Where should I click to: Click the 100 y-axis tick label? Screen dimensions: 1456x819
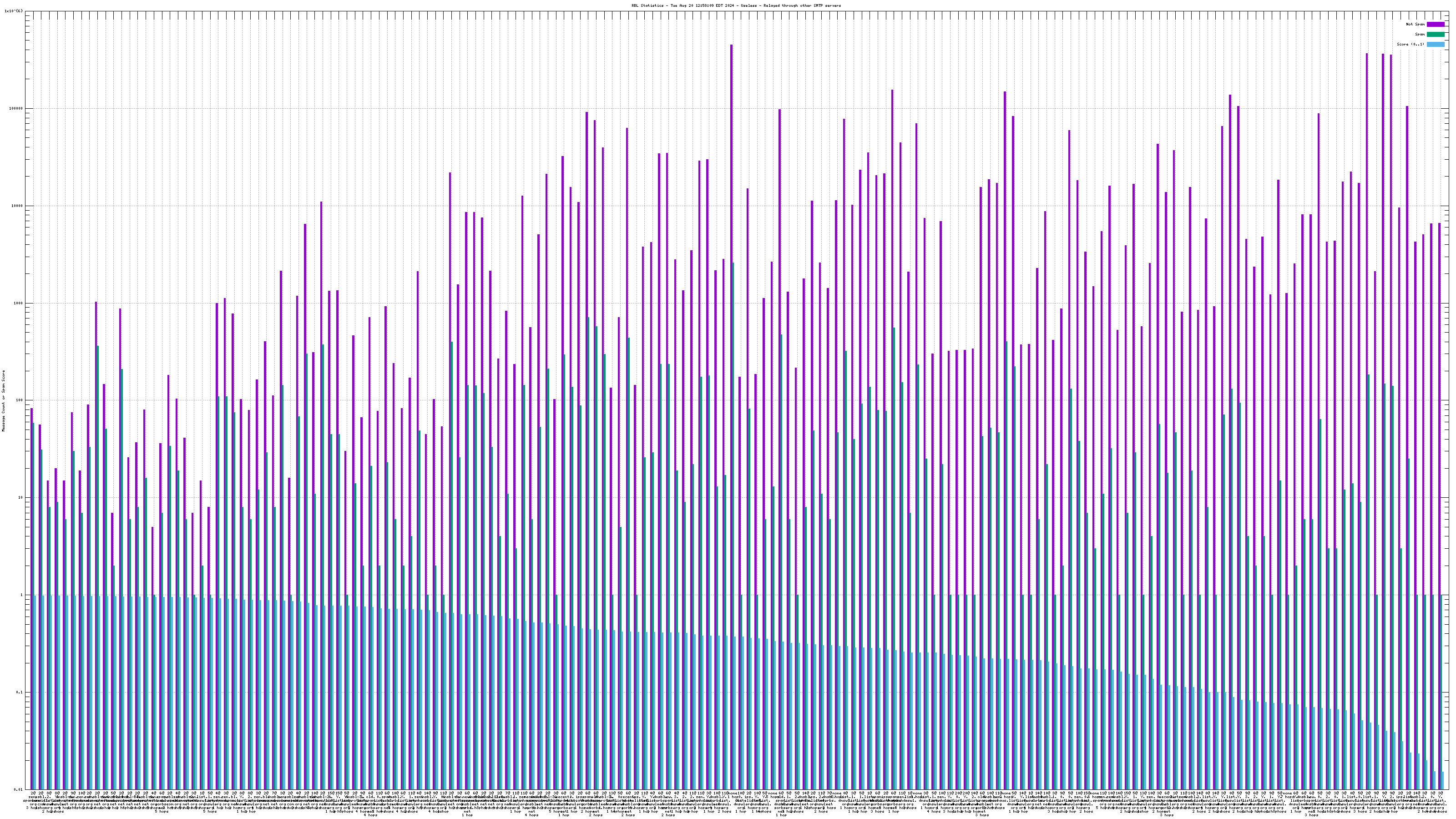click(19, 400)
